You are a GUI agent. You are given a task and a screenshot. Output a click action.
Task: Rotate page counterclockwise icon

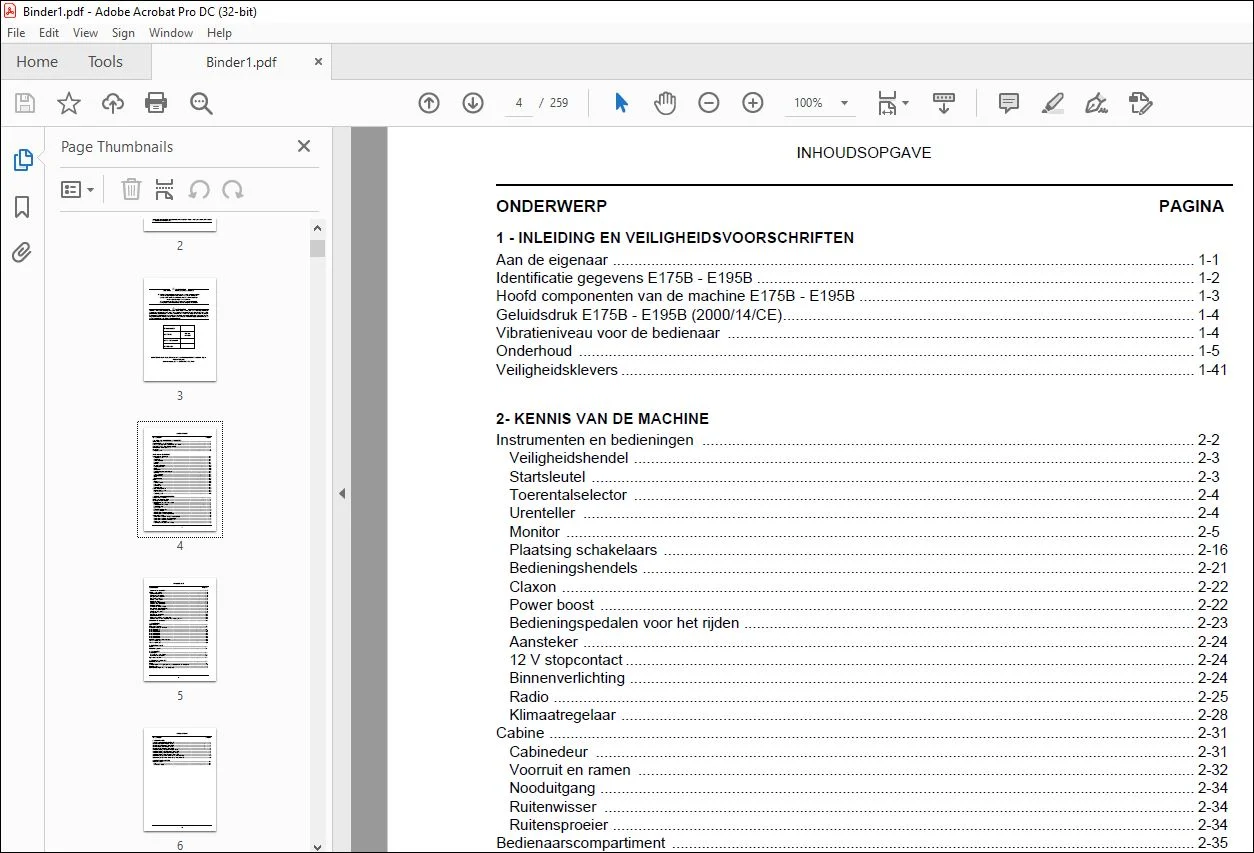(199, 190)
